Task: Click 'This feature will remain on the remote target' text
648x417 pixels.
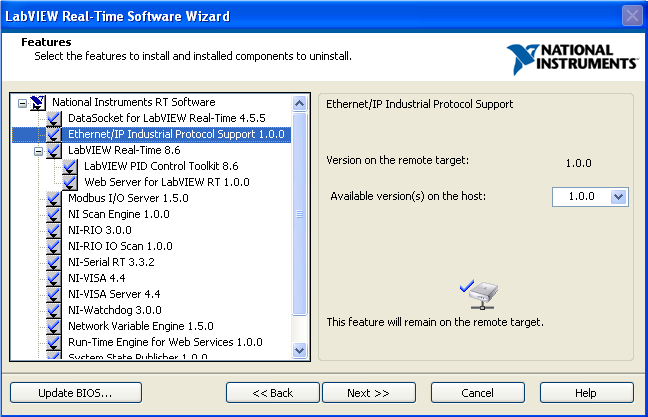Action: 435,322
